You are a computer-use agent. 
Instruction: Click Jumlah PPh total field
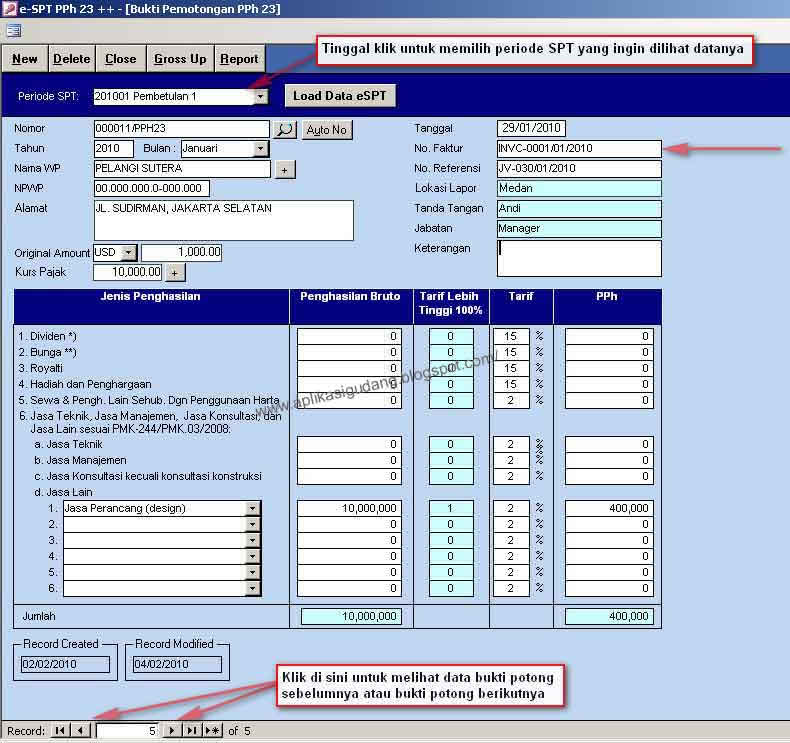point(609,617)
